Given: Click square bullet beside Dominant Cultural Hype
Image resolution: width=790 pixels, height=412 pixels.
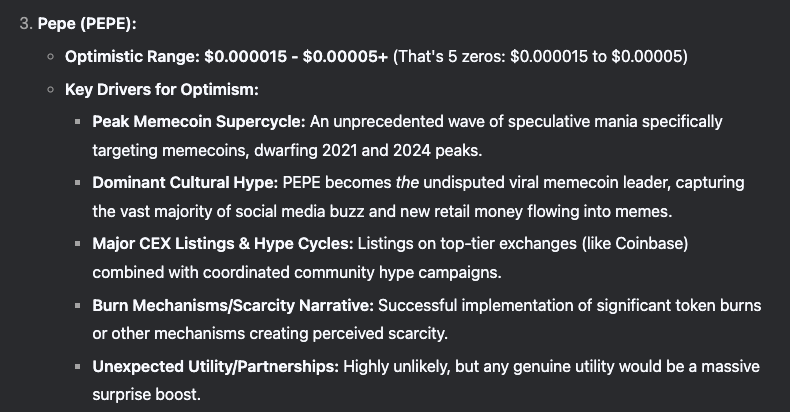Looking at the screenshot, I should [78, 183].
